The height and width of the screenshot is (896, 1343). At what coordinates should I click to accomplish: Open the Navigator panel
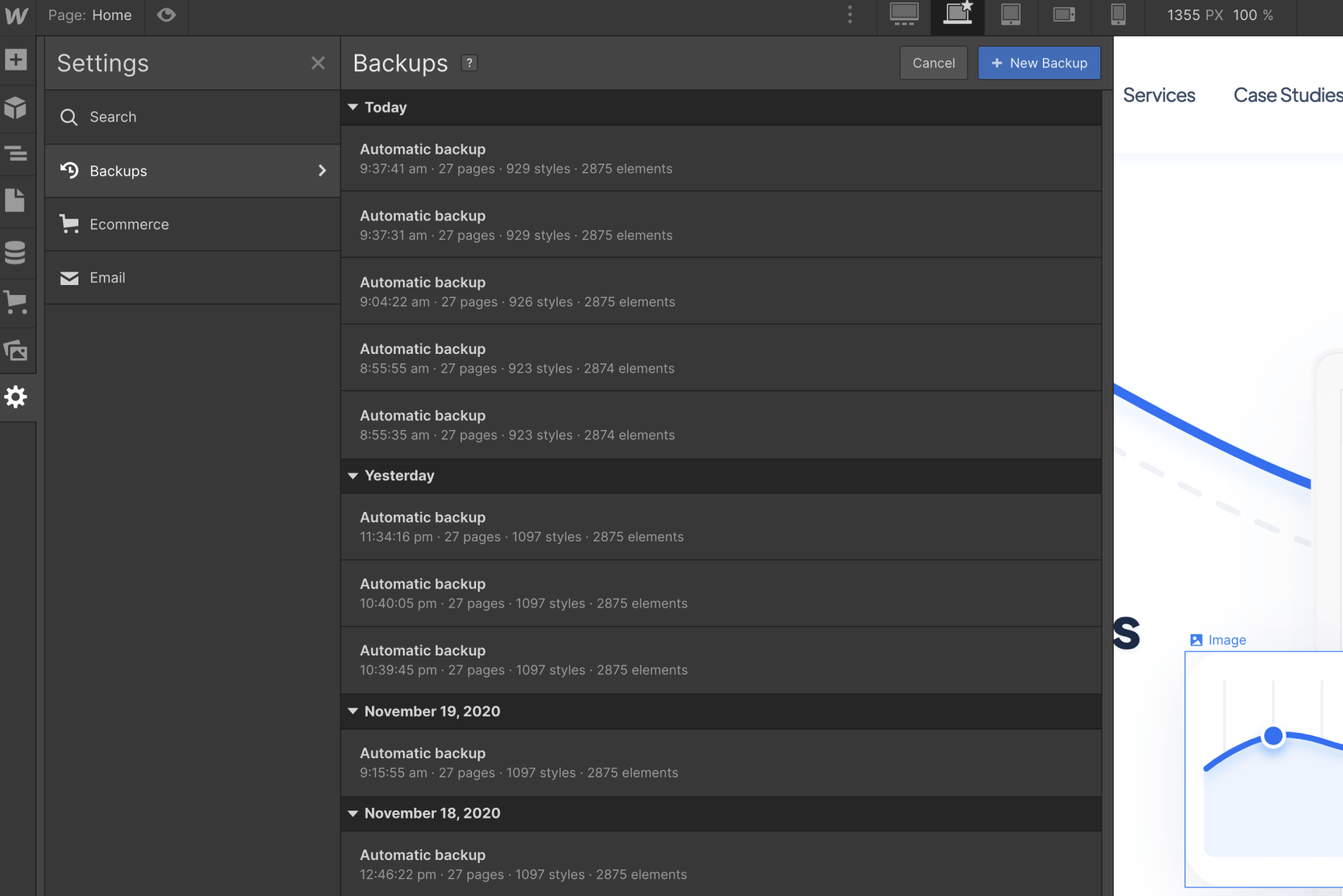[x=16, y=154]
